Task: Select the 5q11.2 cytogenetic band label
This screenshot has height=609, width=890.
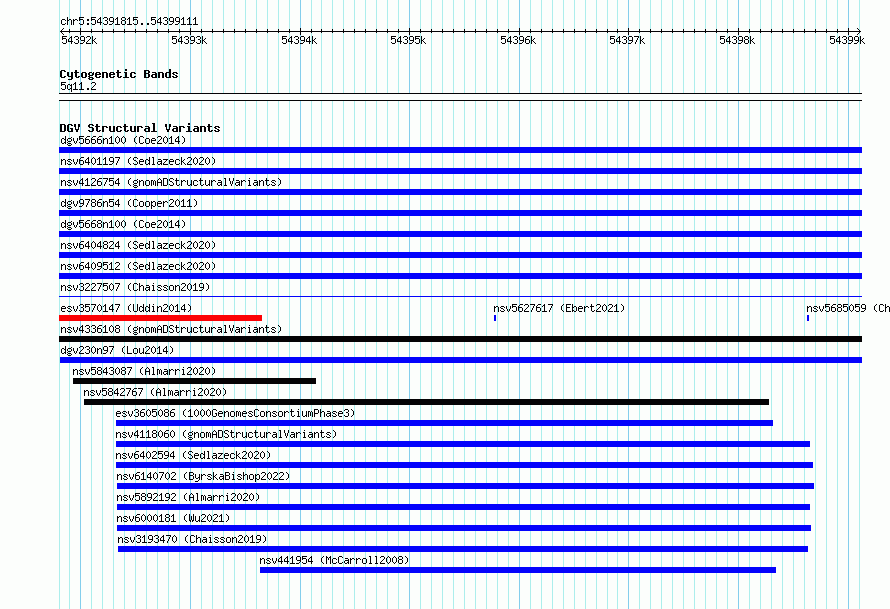Action: [78, 86]
